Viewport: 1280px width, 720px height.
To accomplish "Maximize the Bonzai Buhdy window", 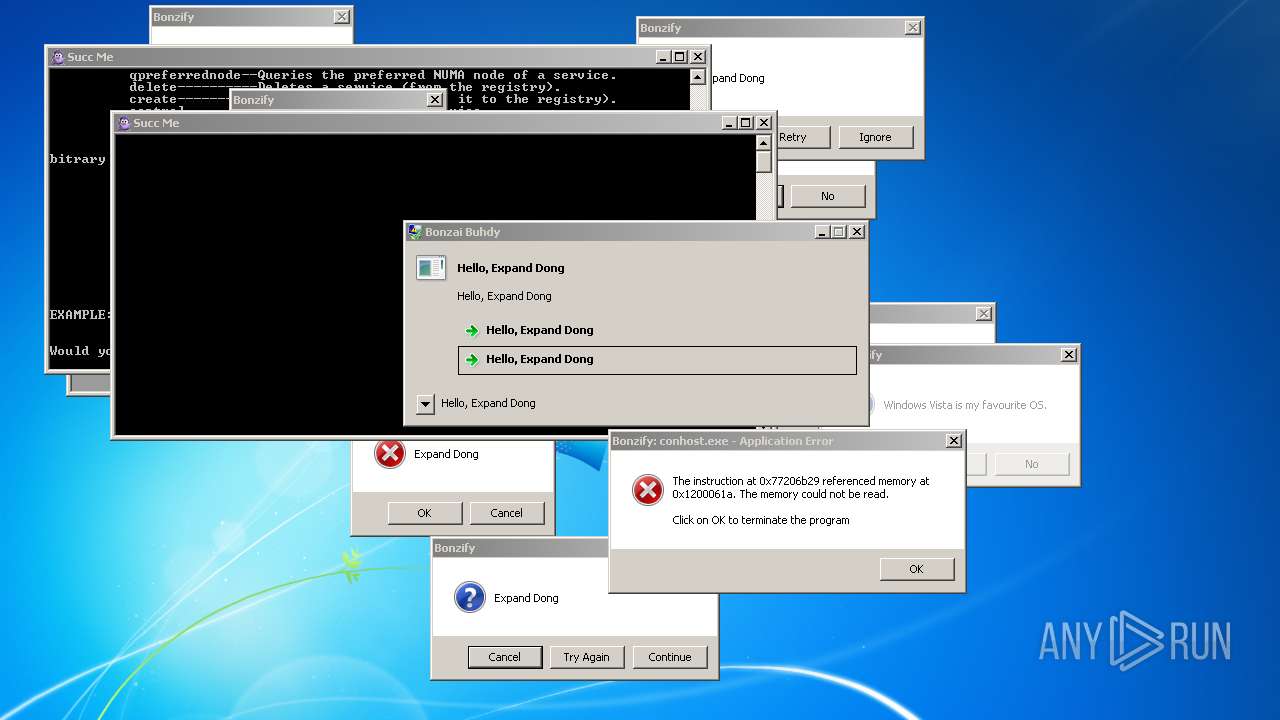I will tap(839, 232).
